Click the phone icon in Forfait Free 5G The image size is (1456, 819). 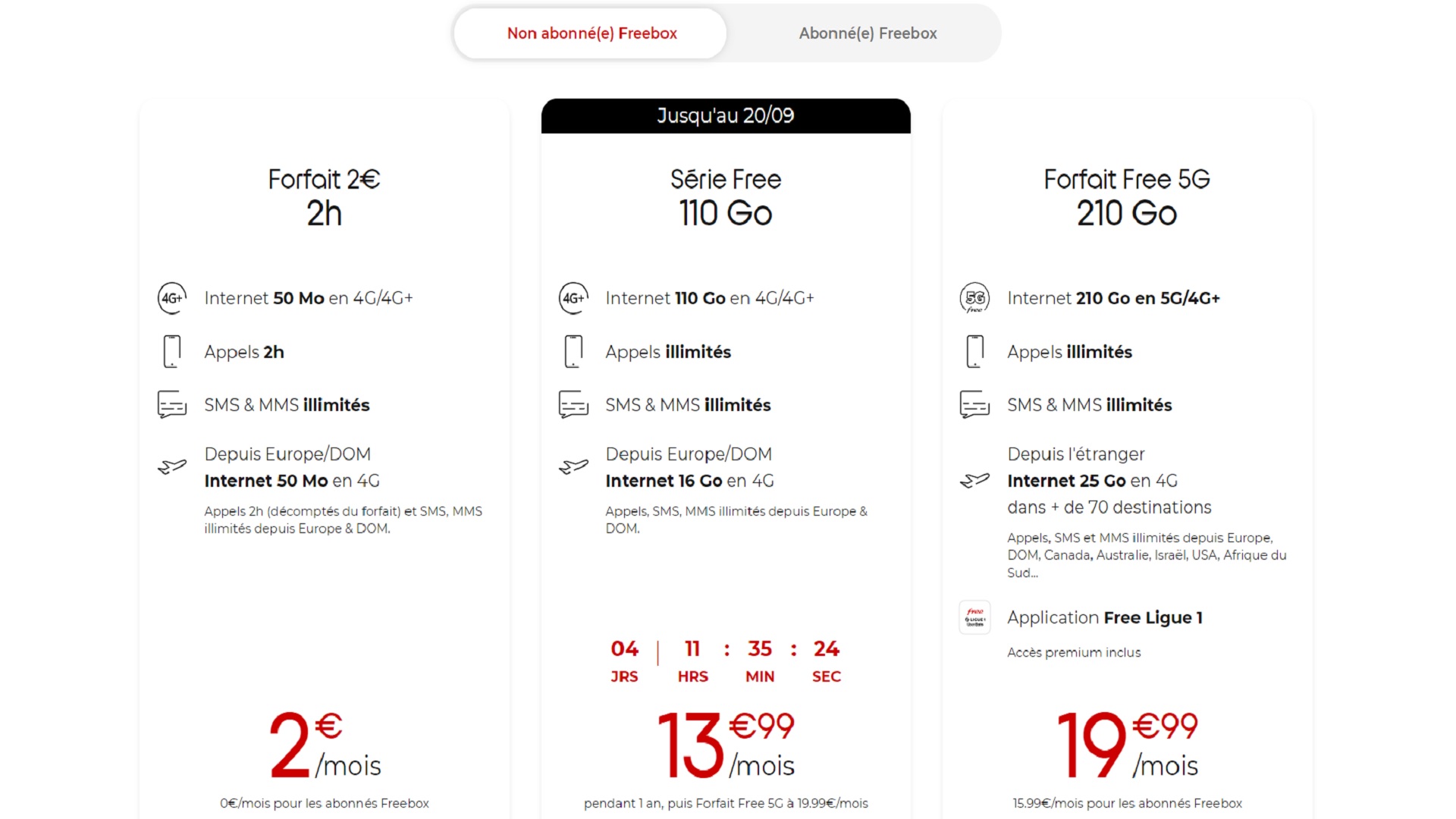974,351
